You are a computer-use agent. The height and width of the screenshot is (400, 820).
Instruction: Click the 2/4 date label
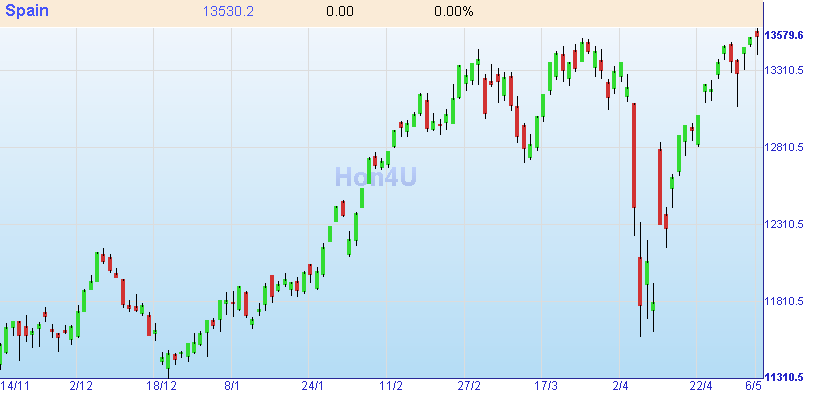tap(621, 386)
